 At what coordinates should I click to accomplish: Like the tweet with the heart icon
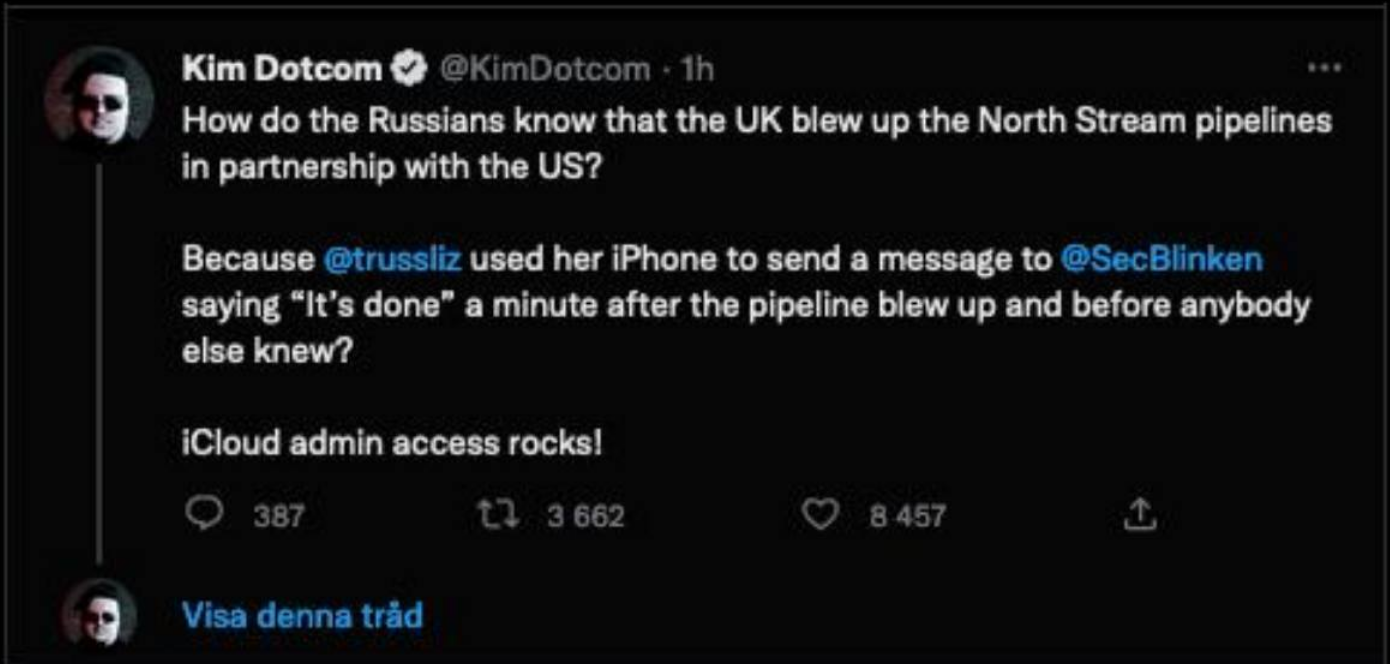(x=820, y=514)
